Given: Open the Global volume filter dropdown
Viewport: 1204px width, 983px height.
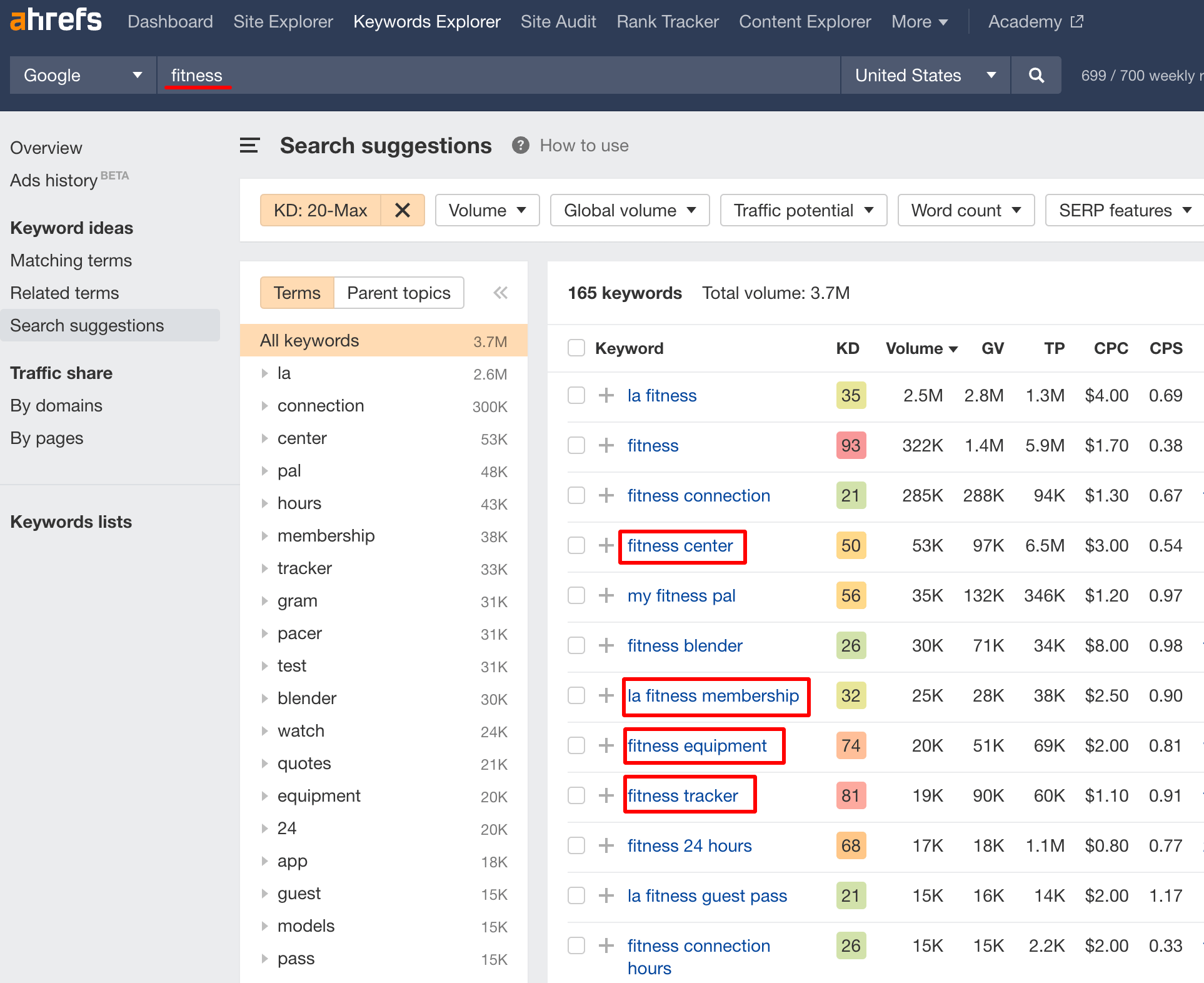Looking at the screenshot, I should click(630, 210).
